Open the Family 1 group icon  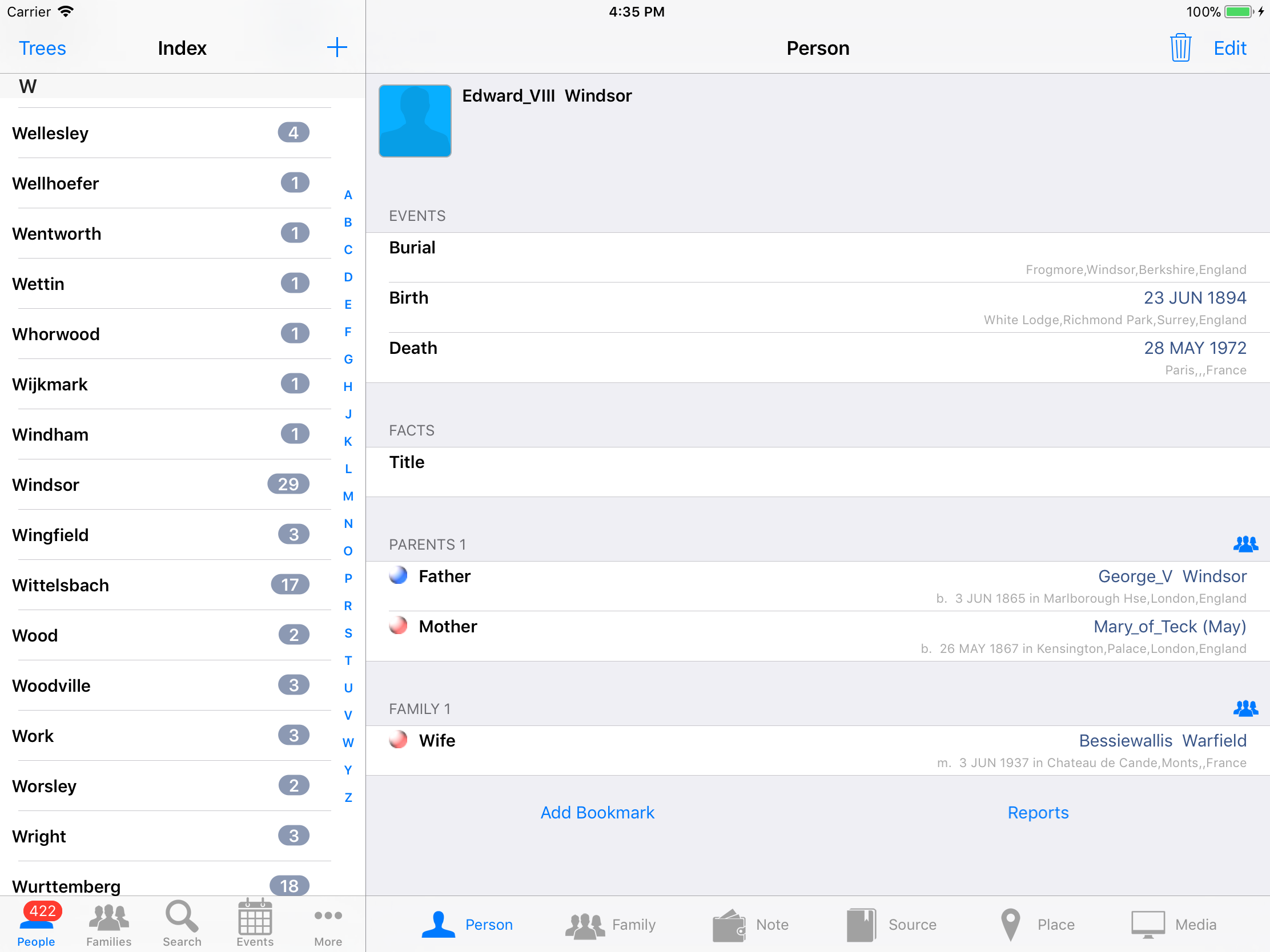1245,708
